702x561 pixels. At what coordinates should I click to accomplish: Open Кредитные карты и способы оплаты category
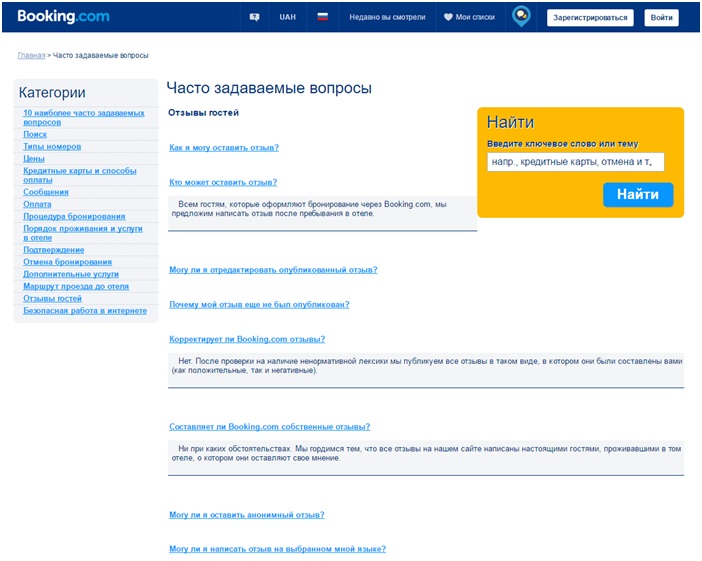(x=80, y=175)
